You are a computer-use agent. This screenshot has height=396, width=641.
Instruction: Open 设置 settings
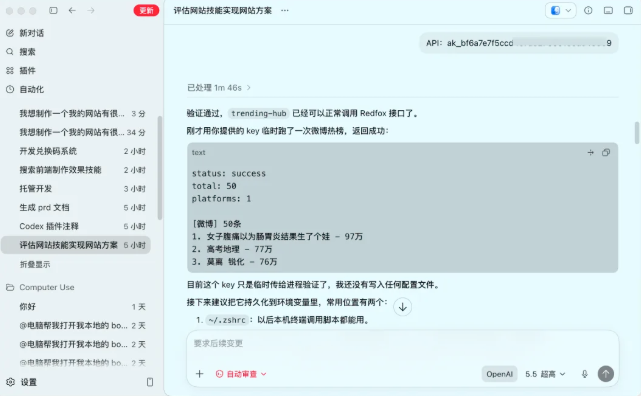[x=22, y=382]
